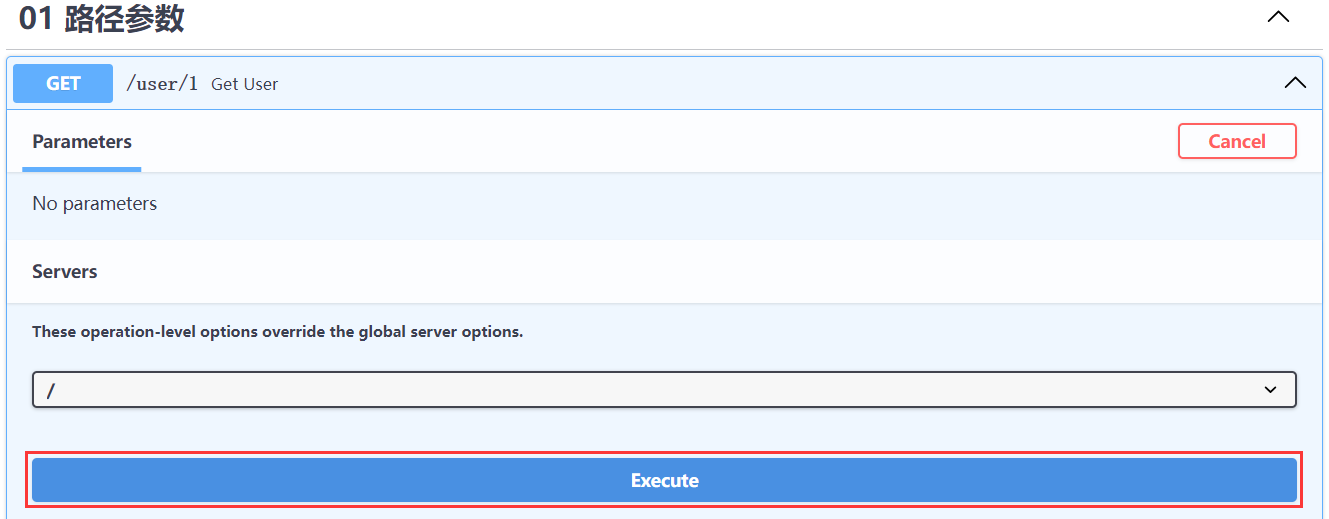Image resolution: width=1329 pixels, height=519 pixels.
Task: Collapse the 01 路径参数 section chevron
Action: click(1278, 17)
